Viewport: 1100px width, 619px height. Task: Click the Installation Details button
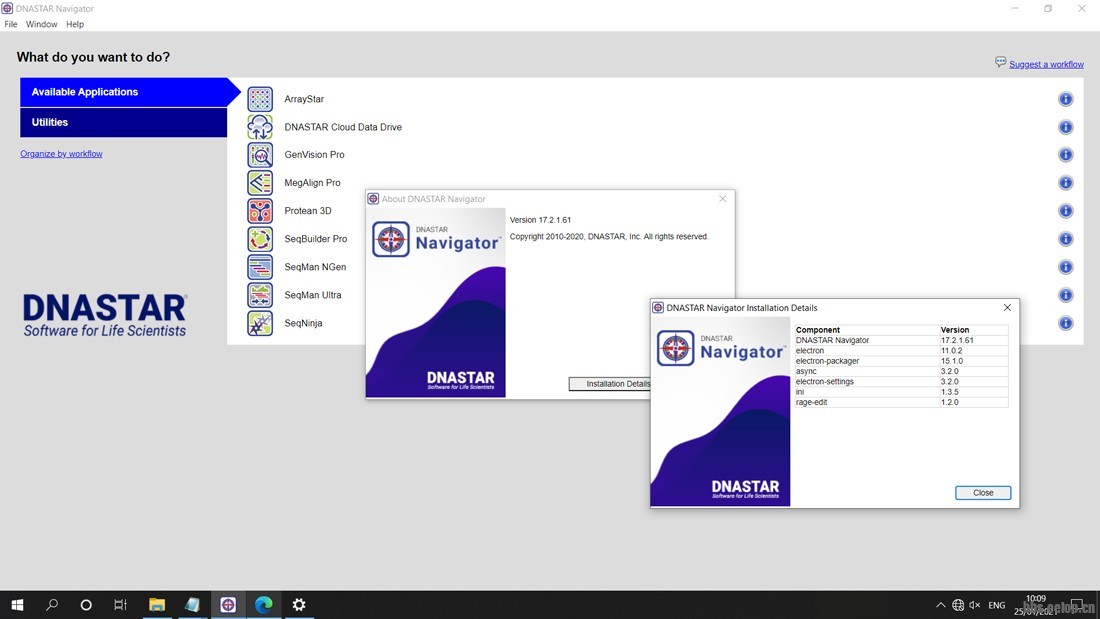coord(611,384)
